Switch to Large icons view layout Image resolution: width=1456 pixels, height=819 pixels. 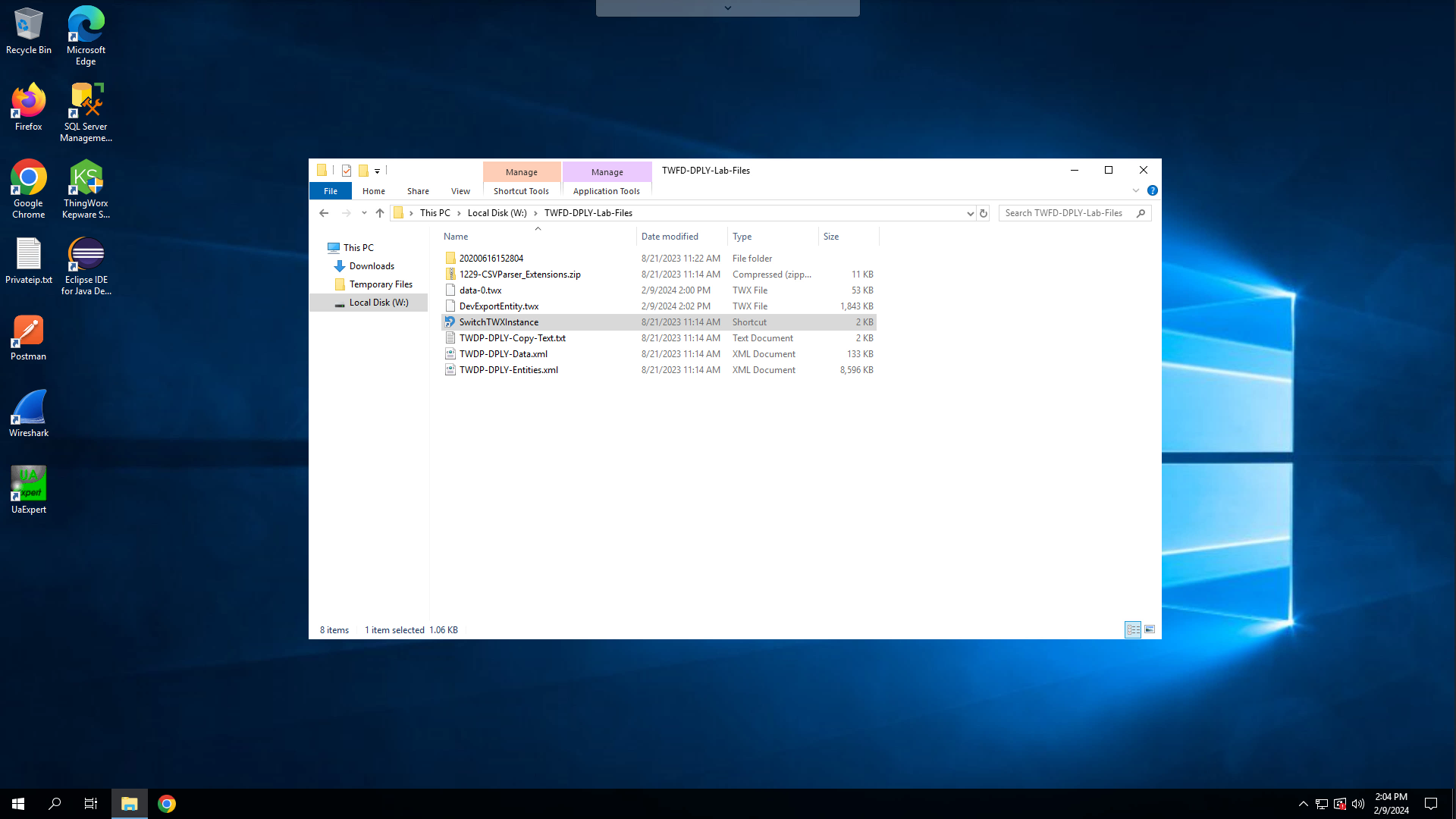1150,629
